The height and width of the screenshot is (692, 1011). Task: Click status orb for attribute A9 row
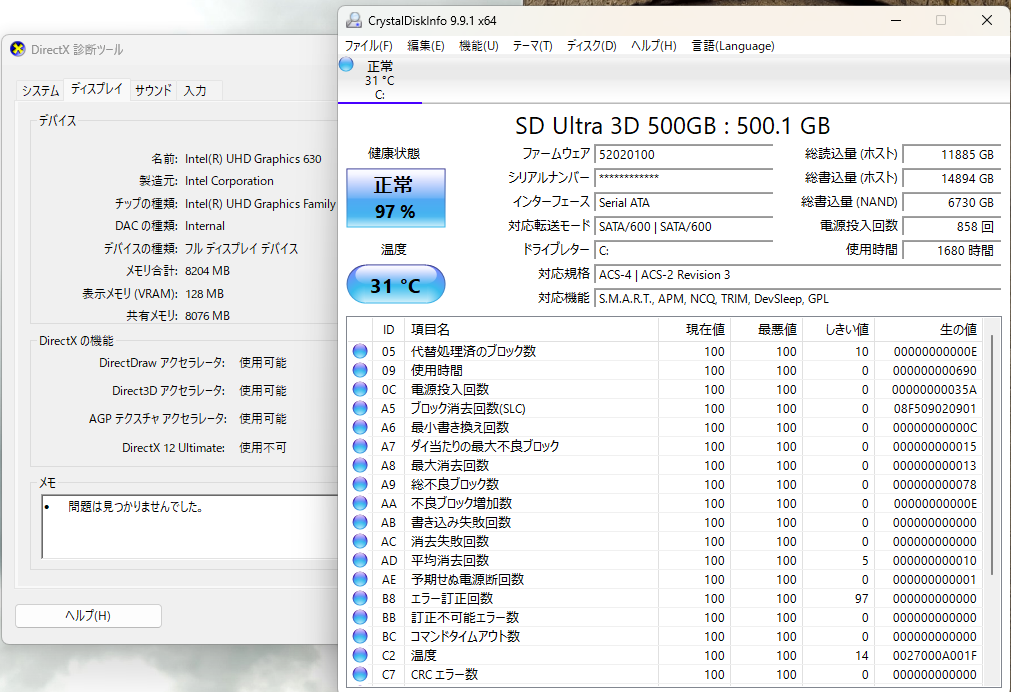click(360, 484)
